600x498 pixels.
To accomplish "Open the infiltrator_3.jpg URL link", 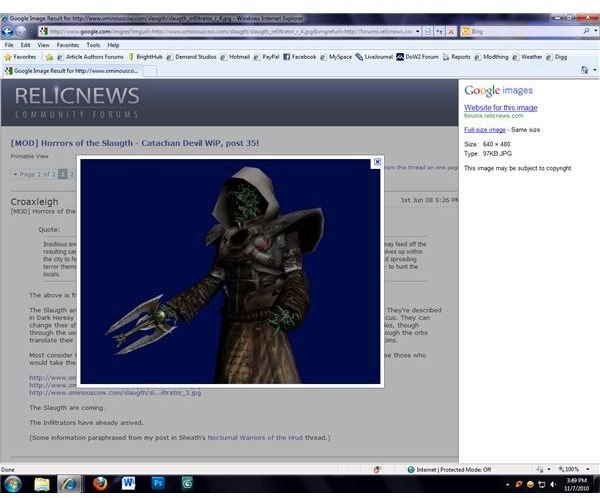I will tap(115, 393).
